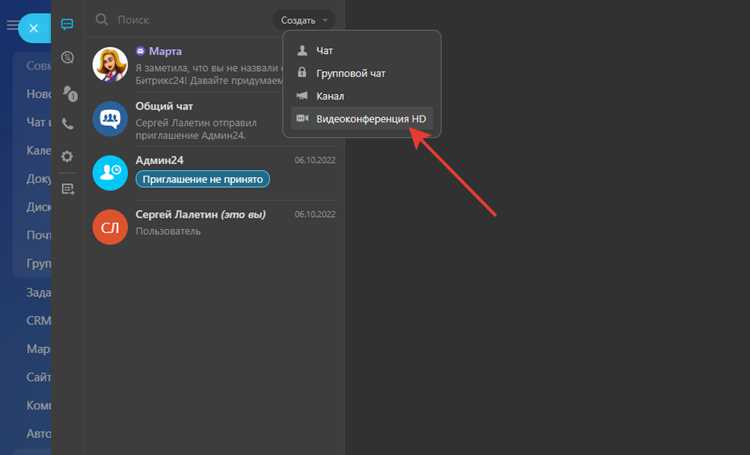Image resolution: width=750 pixels, height=455 pixels.
Task: Open the phone calls icon
Action: click(x=67, y=124)
